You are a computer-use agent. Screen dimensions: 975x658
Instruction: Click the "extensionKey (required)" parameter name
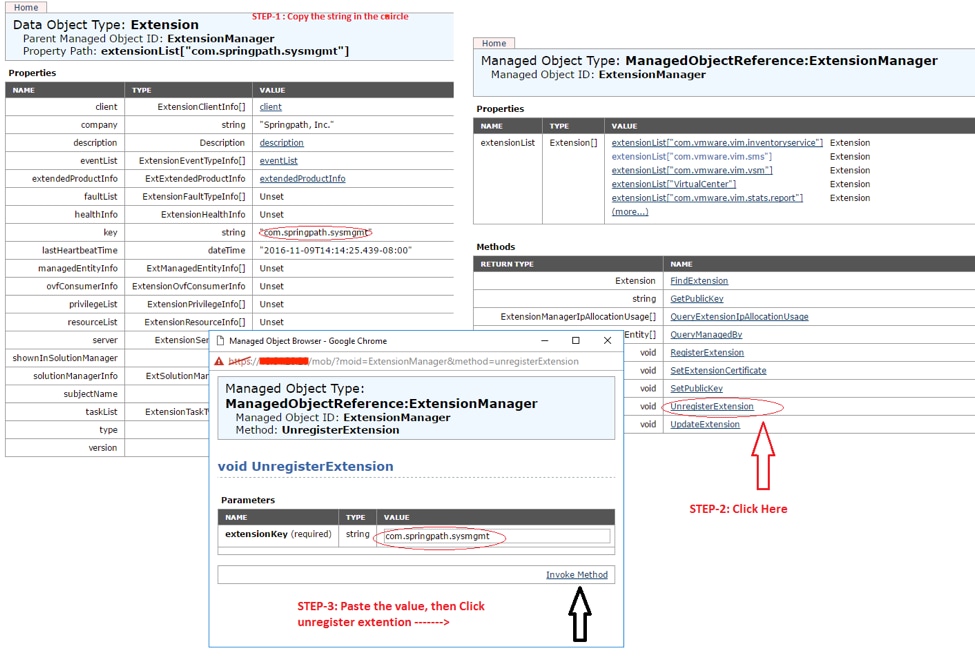pyautogui.click(x=278, y=534)
